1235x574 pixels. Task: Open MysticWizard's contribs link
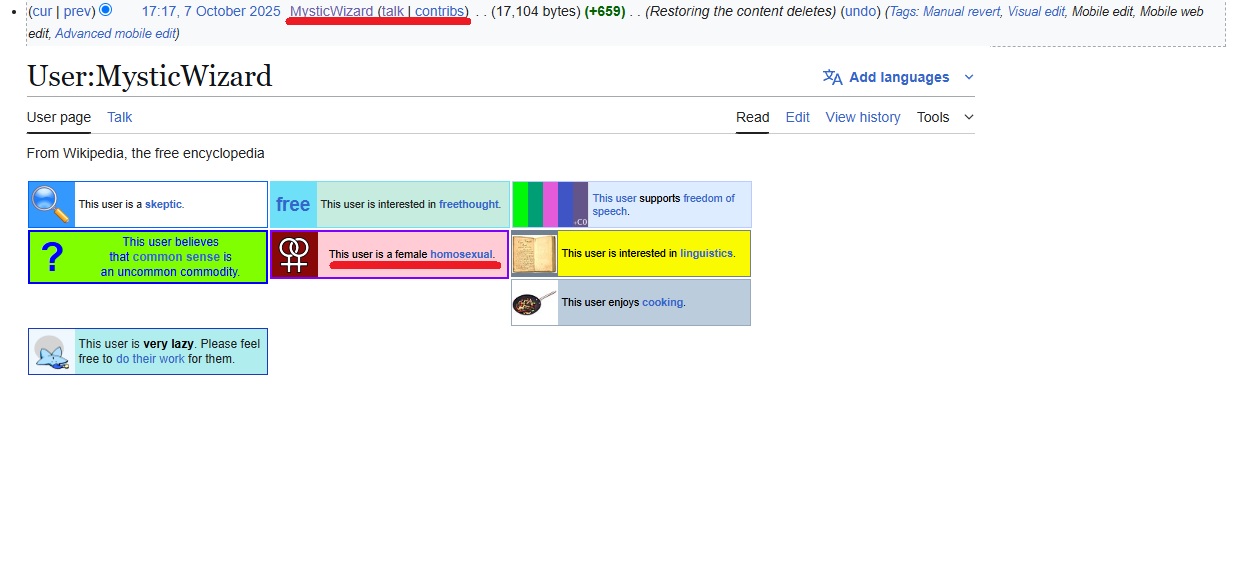point(439,11)
